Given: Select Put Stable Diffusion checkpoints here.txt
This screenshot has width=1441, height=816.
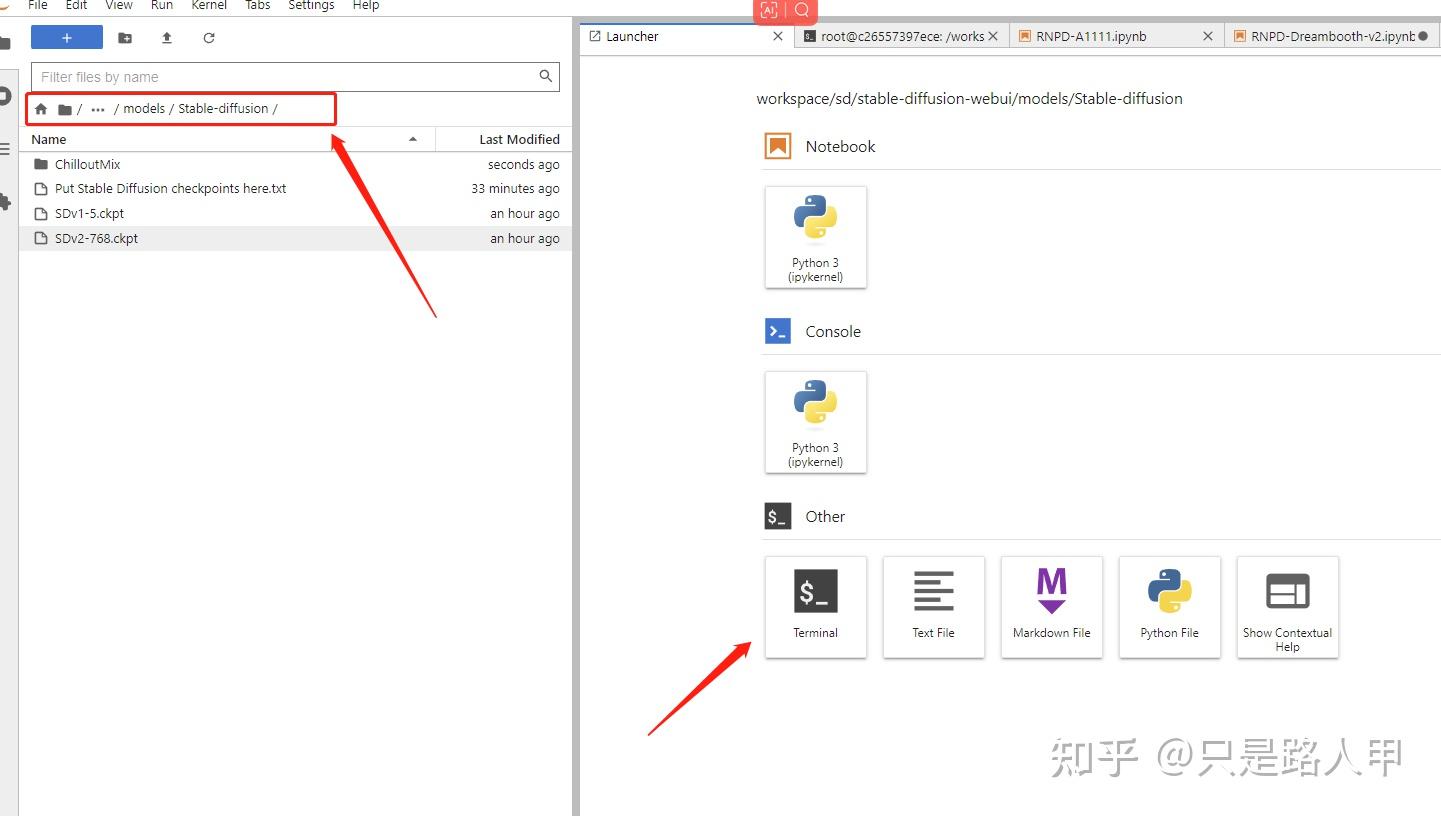Looking at the screenshot, I should click(295, 188).
